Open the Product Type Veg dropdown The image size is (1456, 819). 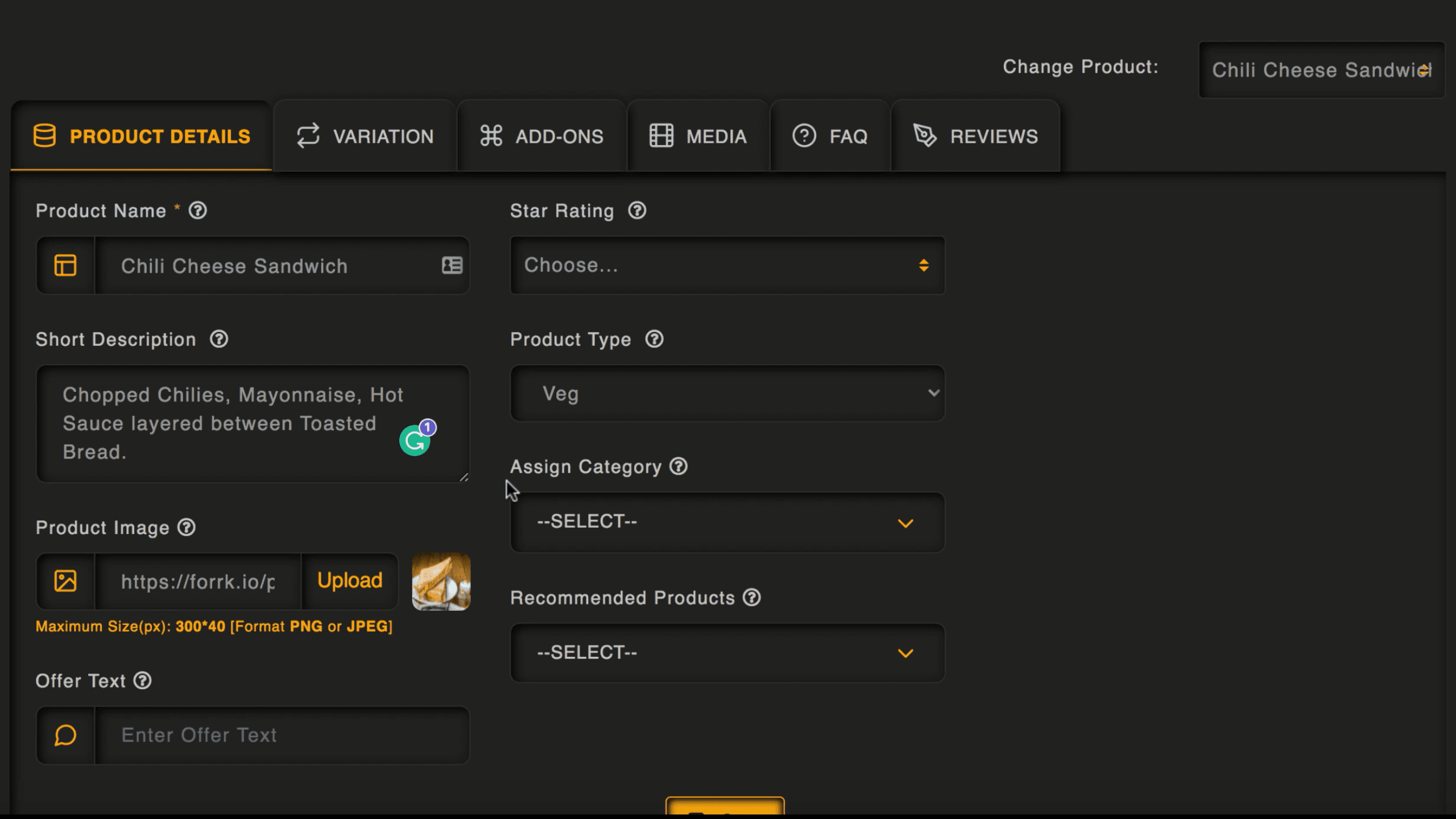(727, 394)
